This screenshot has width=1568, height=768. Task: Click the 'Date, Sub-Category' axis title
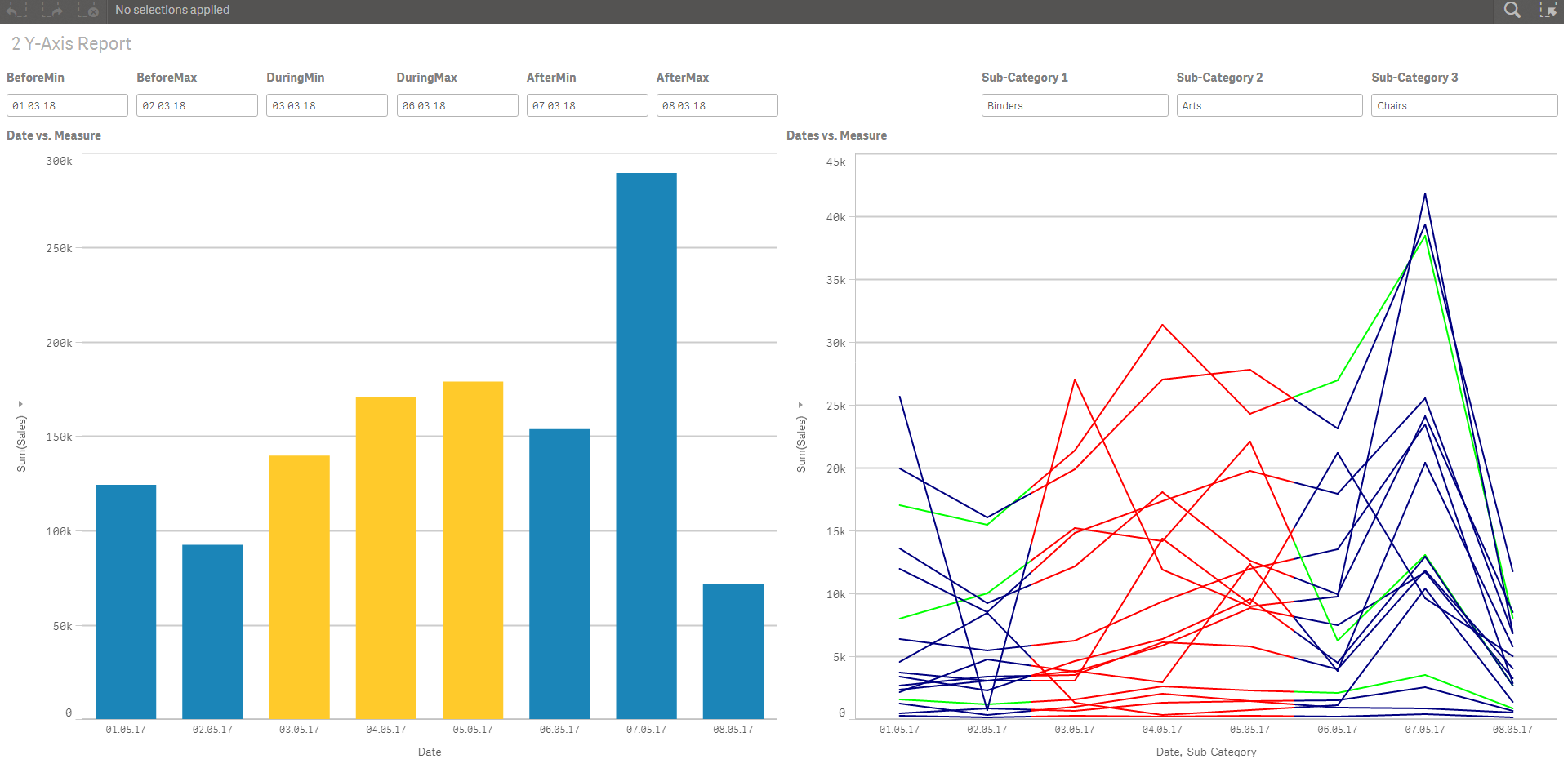point(1206,752)
